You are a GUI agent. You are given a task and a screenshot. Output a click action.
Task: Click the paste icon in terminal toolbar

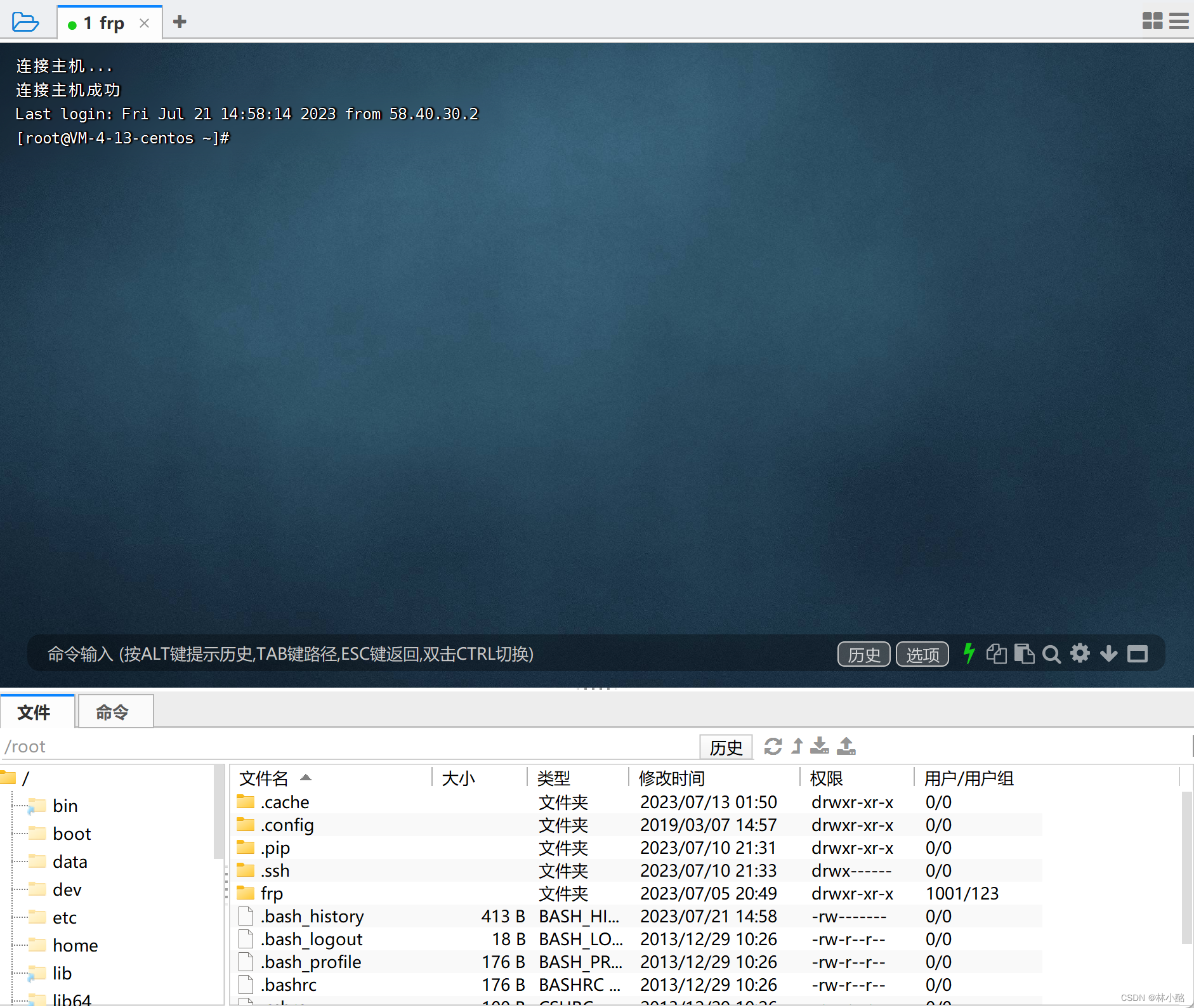coord(1024,653)
